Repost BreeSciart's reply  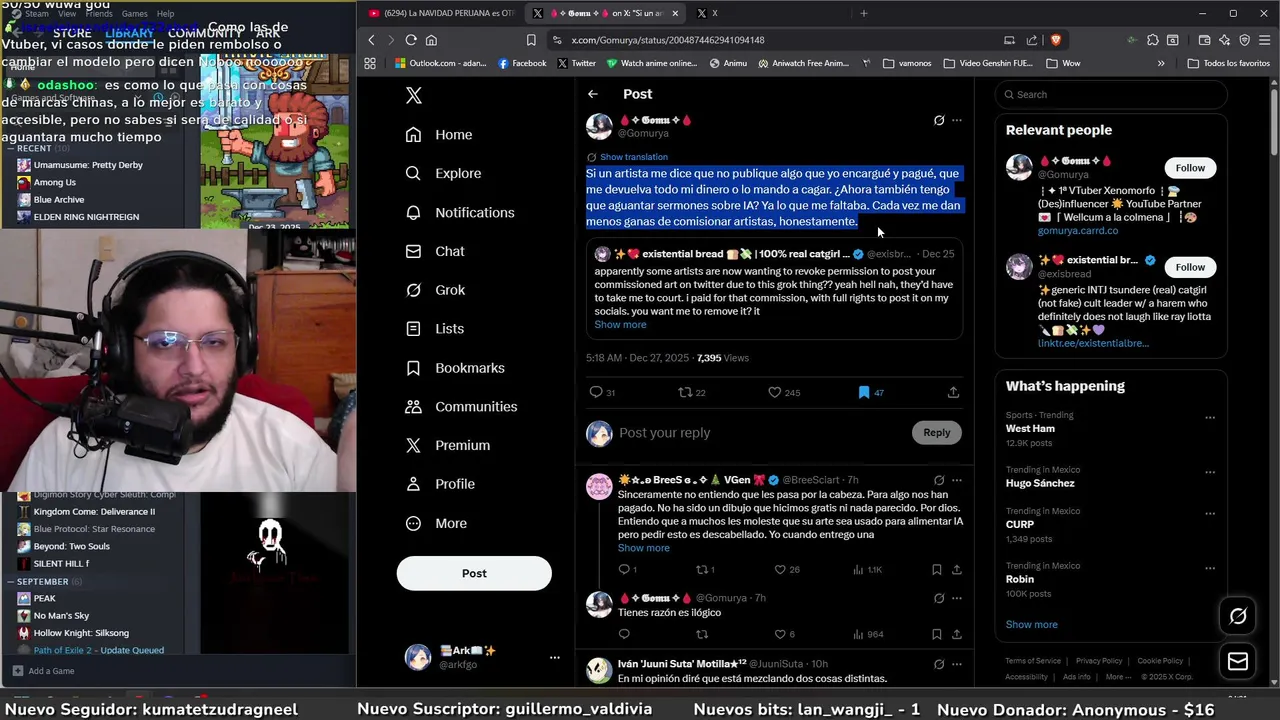702,570
